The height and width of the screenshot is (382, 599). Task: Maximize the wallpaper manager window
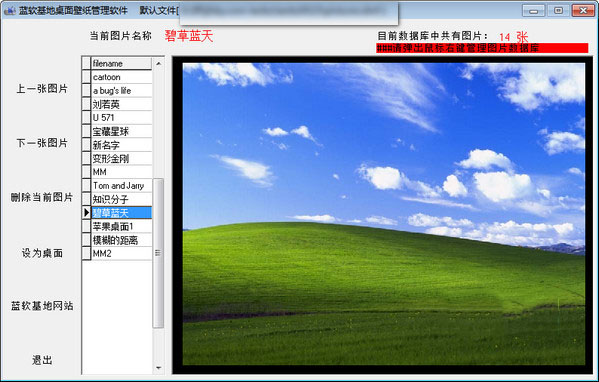[558, 11]
